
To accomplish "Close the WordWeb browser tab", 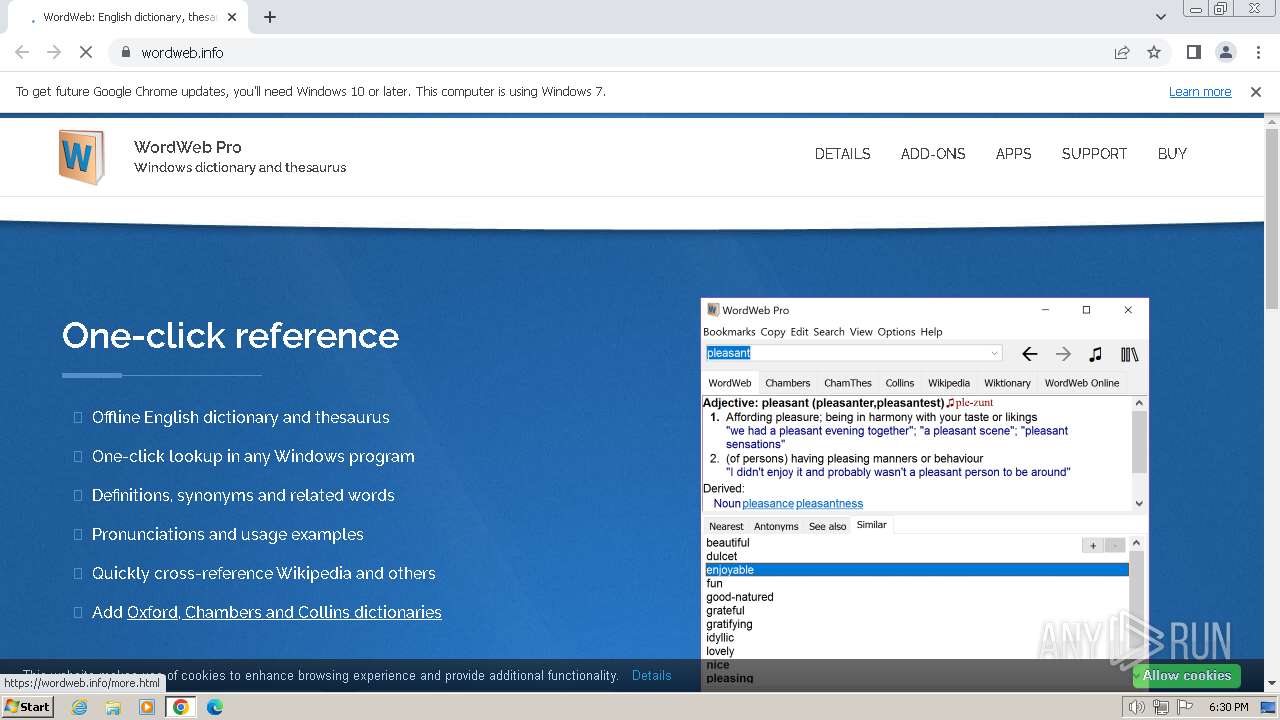I will tap(232, 17).
